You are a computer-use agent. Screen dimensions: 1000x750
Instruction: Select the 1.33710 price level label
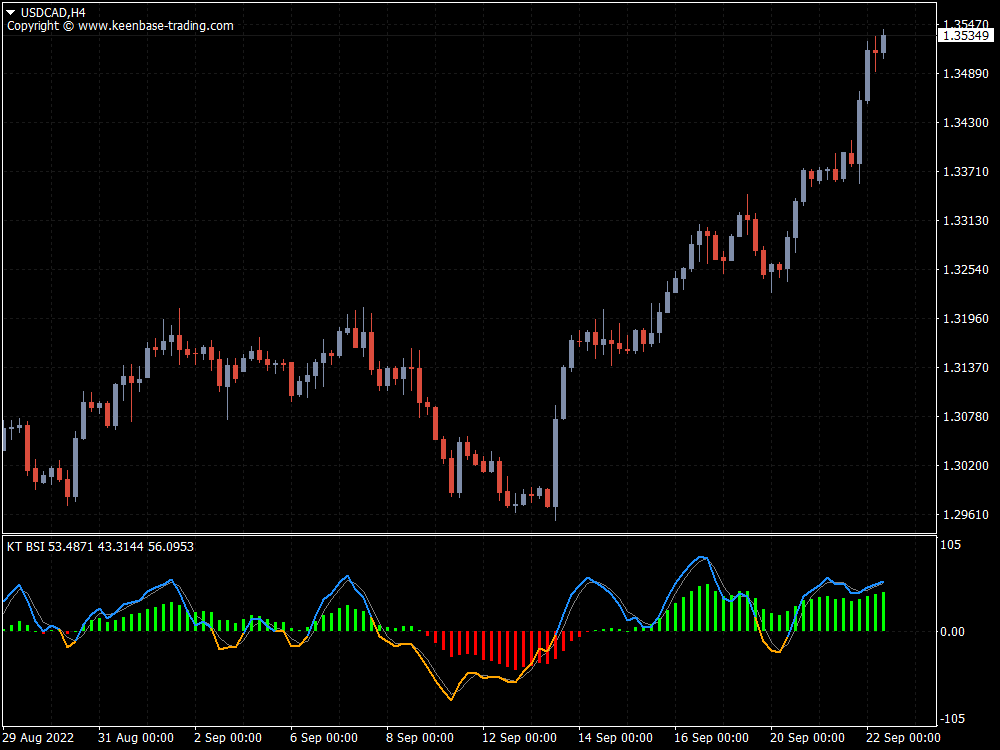coord(966,172)
